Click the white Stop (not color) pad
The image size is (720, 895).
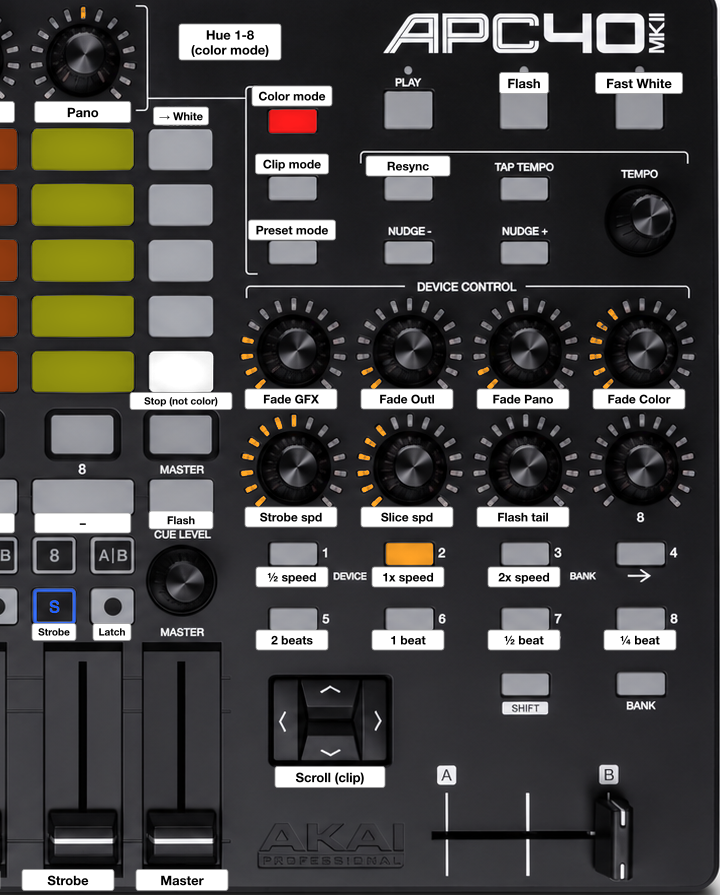[180, 372]
